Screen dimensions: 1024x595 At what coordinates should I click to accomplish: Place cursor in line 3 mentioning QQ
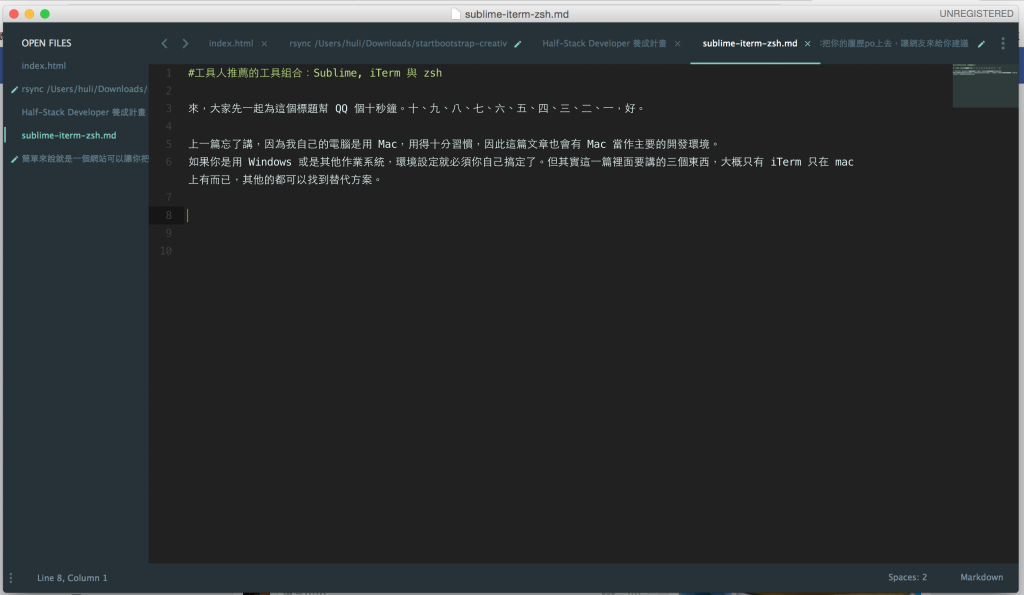click(417, 108)
